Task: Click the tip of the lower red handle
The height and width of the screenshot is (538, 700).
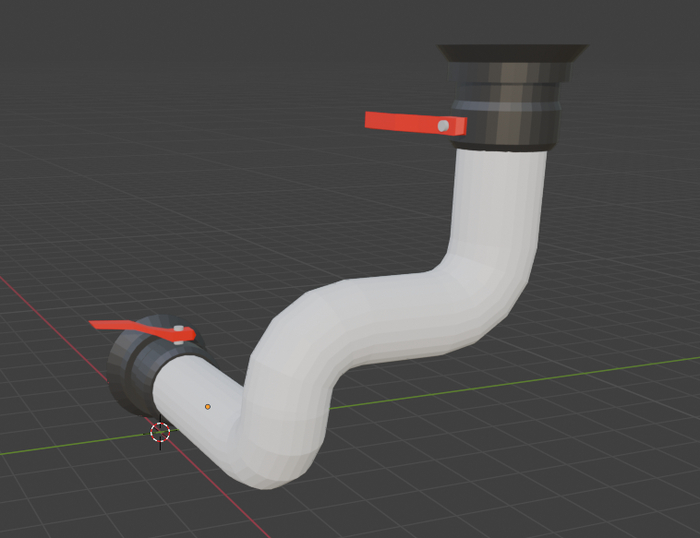Action: 96,325
